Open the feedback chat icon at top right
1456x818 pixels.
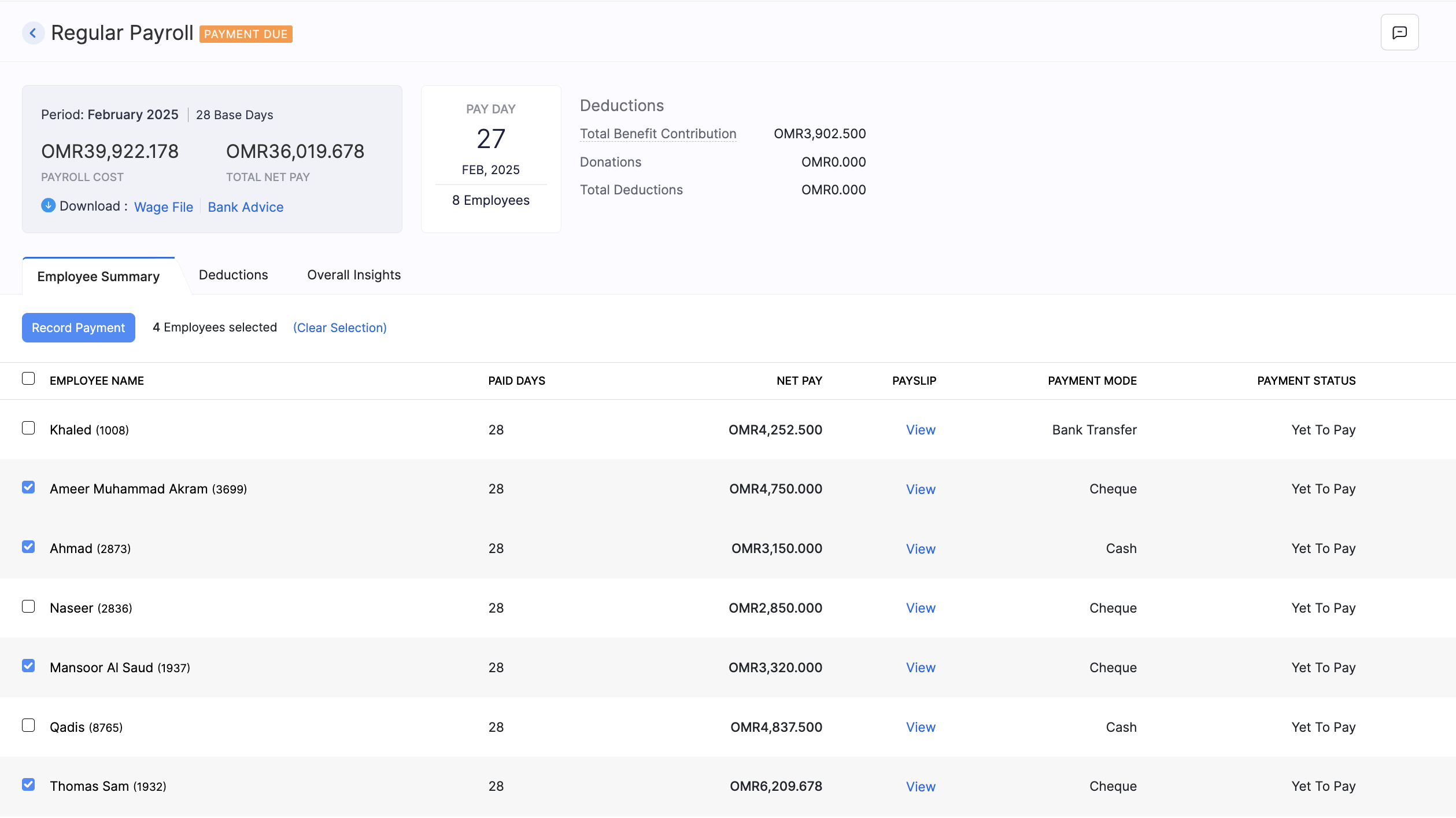[1399, 32]
